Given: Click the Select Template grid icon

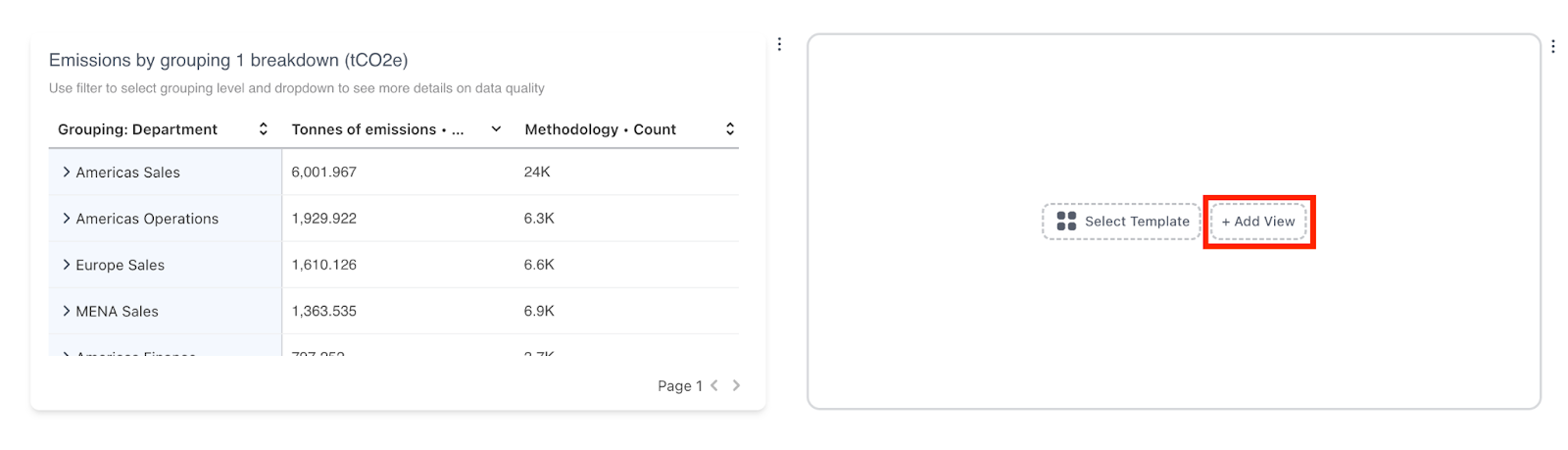Looking at the screenshot, I should coord(1066,222).
